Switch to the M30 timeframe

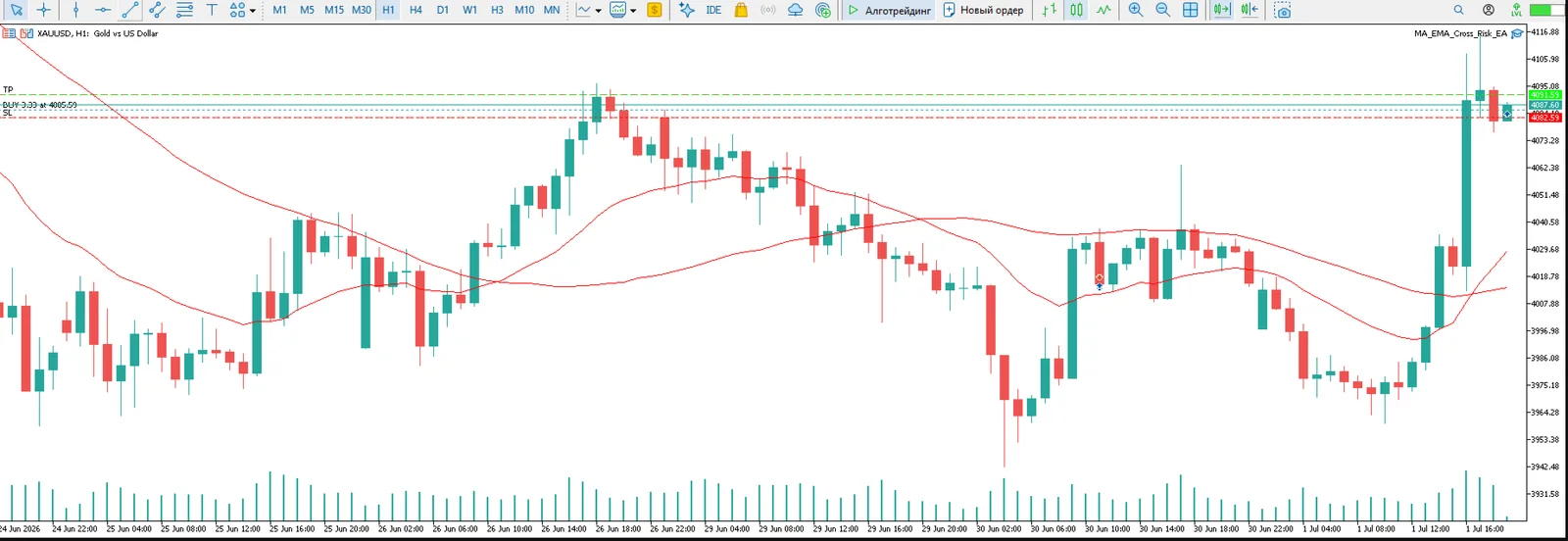tap(362, 10)
